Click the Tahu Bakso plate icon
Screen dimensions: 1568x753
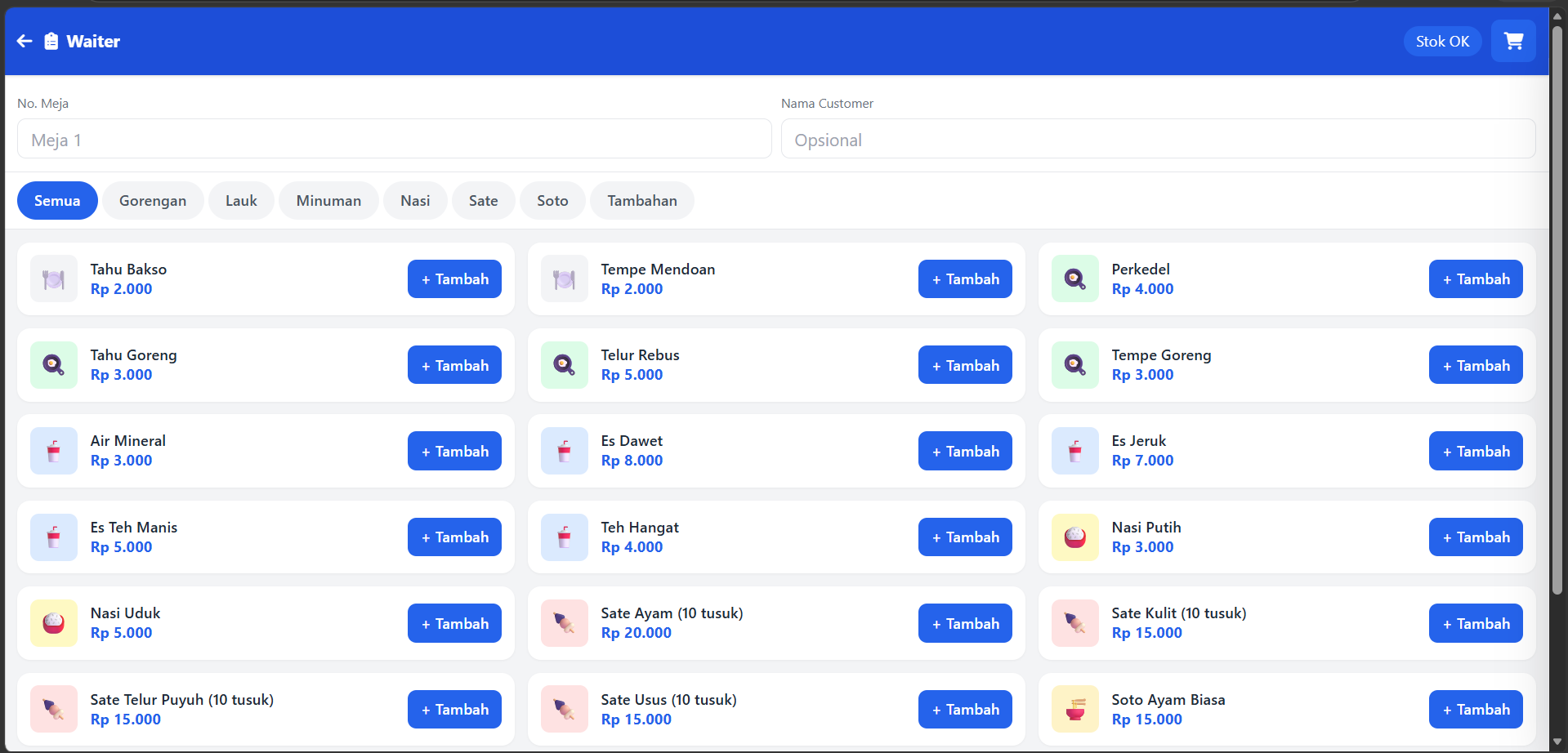(53, 278)
